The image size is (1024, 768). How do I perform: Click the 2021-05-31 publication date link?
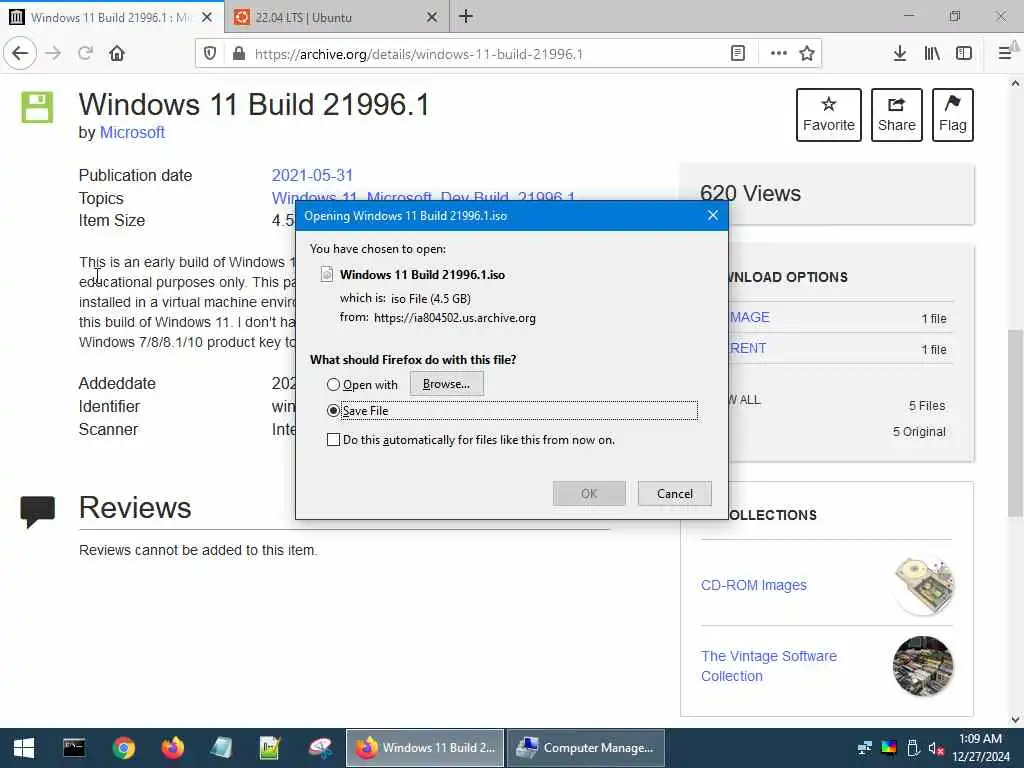click(x=312, y=176)
